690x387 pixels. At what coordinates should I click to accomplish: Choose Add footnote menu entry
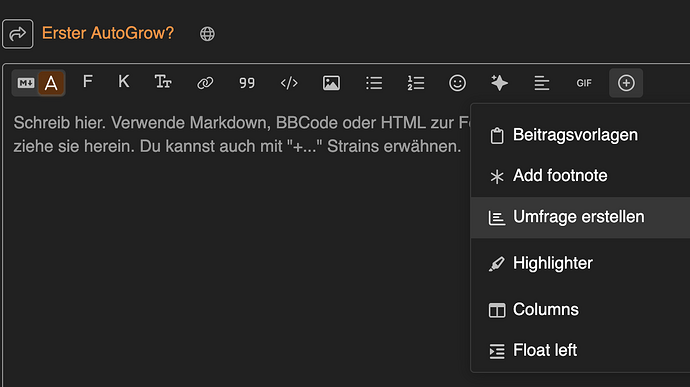point(580,176)
